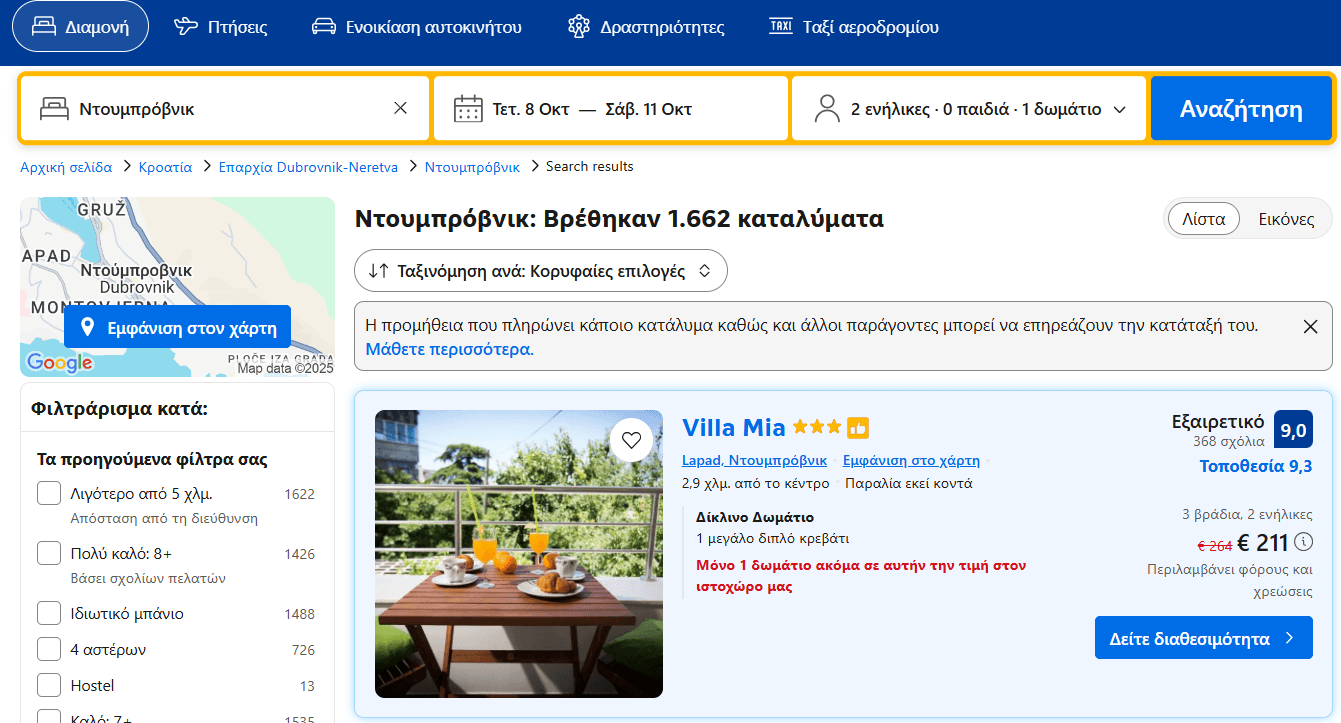Click the activities icon beside Δραστηριότητες
The height and width of the screenshot is (723, 1341).
[x=578, y=27]
